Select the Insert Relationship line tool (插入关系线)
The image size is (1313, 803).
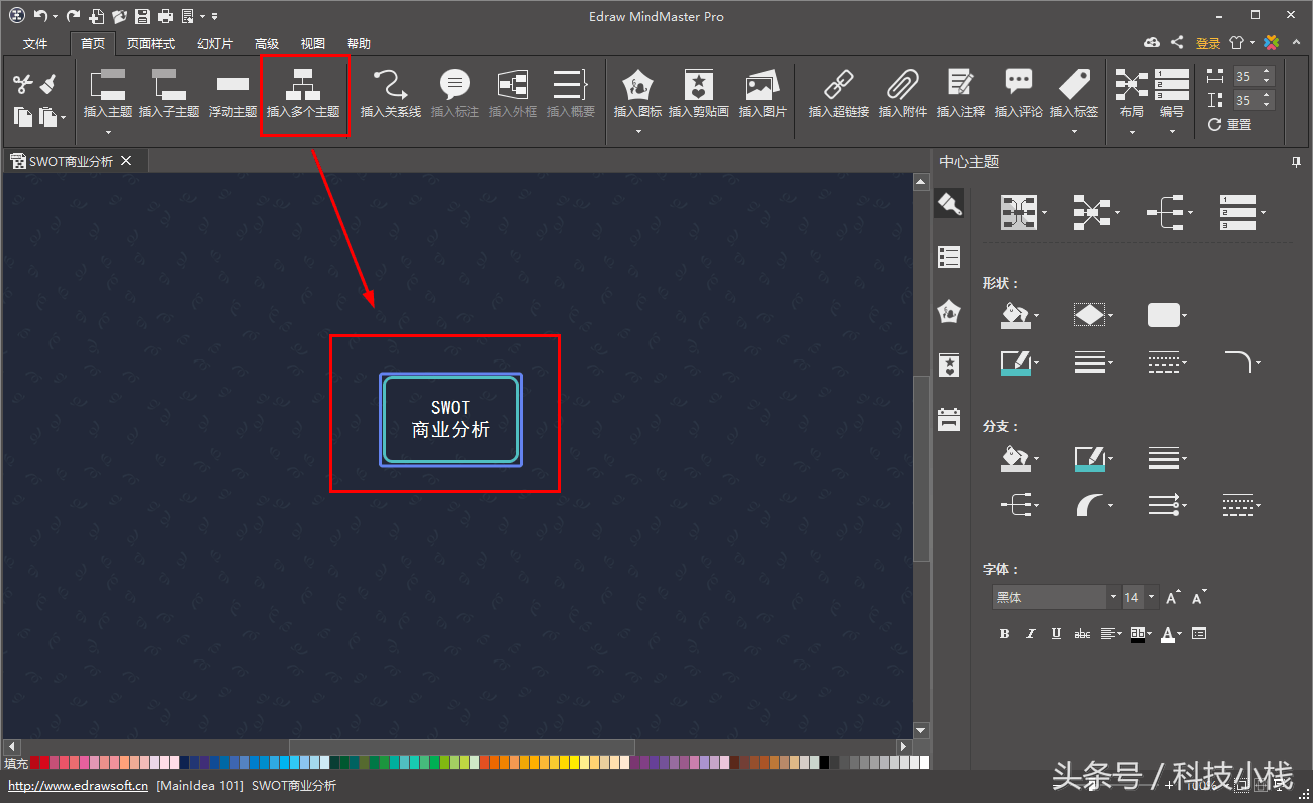coord(390,94)
